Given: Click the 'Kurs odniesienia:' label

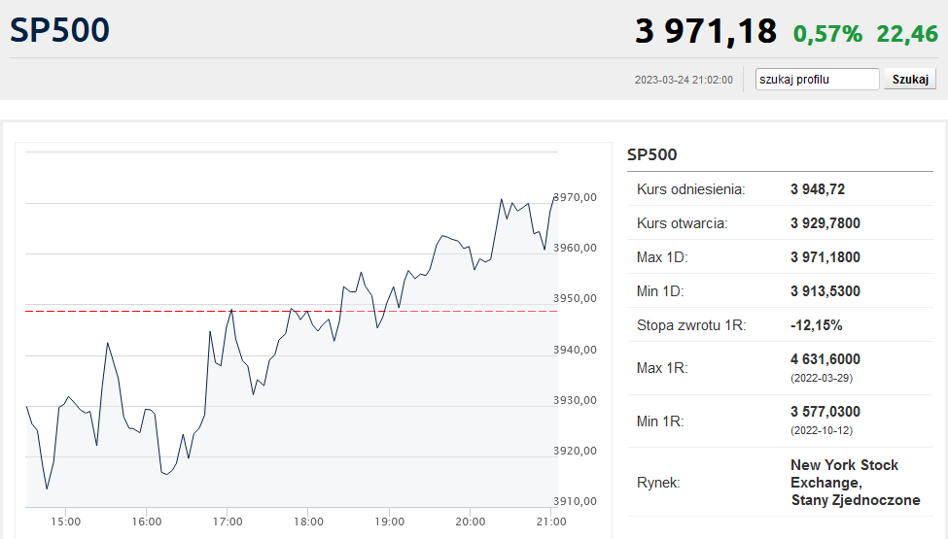Looking at the screenshot, I should pos(690,189).
